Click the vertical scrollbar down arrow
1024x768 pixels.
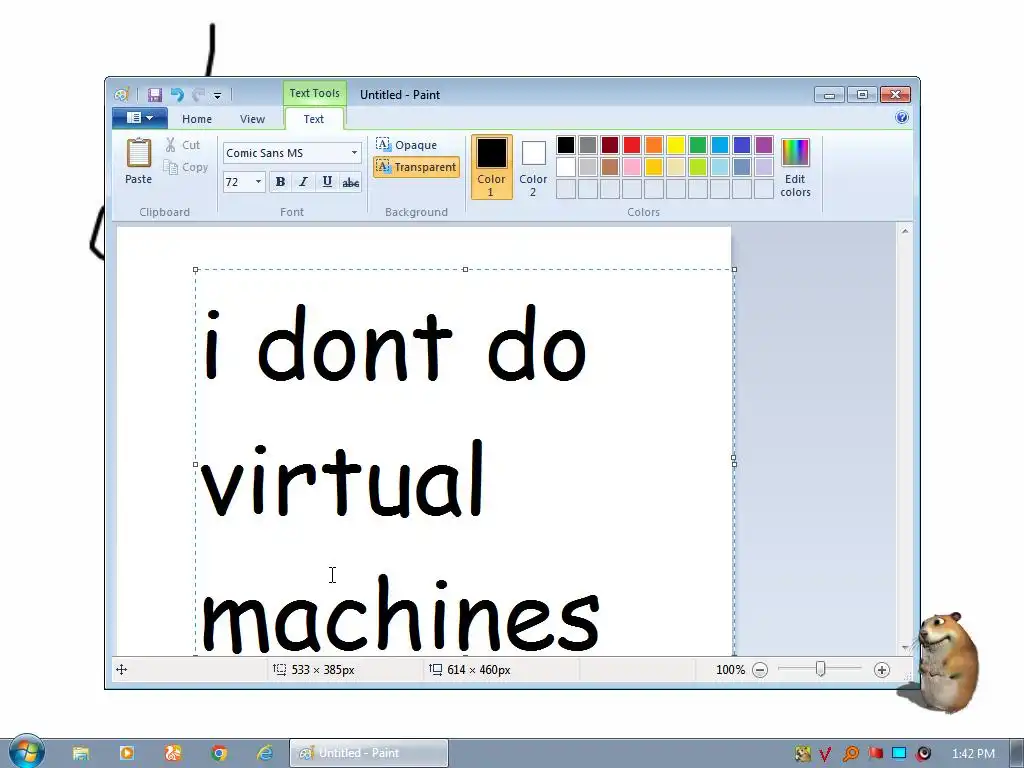point(905,647)
